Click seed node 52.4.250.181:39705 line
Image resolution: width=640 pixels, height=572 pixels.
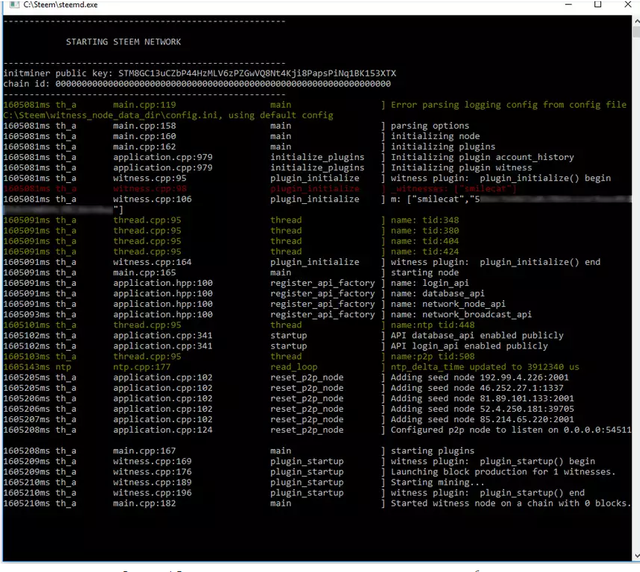tap(482, 409)
